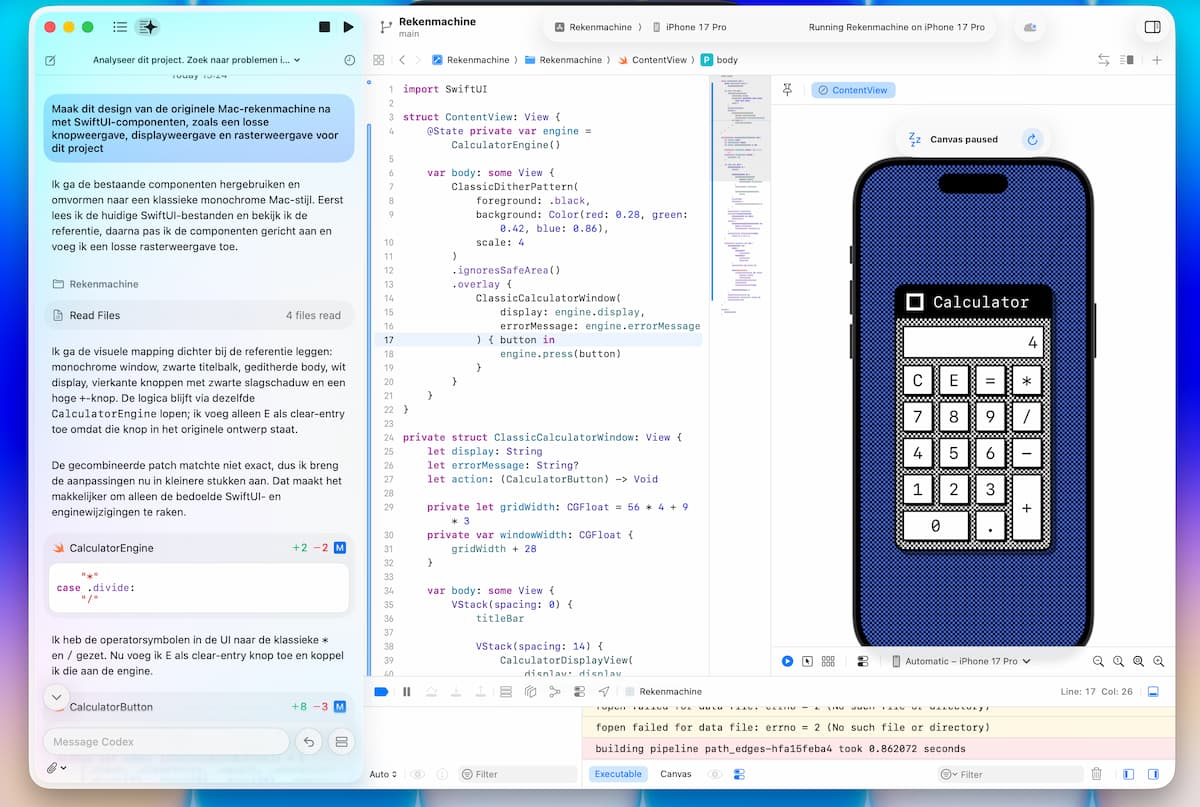Show the project navigator list view
The image size is (1200, 807).
tap(120, 27)
